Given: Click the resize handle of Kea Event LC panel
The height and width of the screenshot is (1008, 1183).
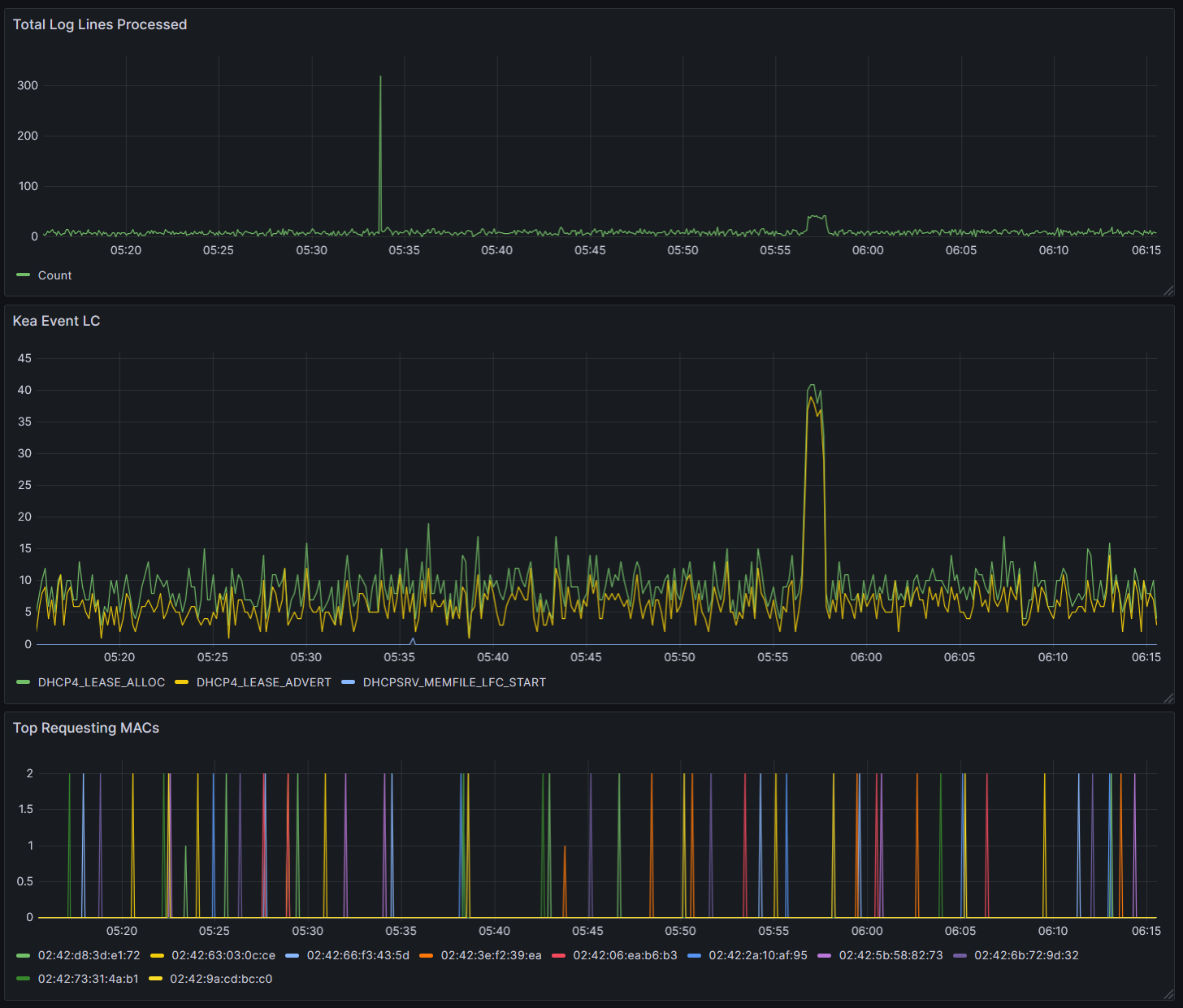Looking at the screenshot, I should point(1168,698).
